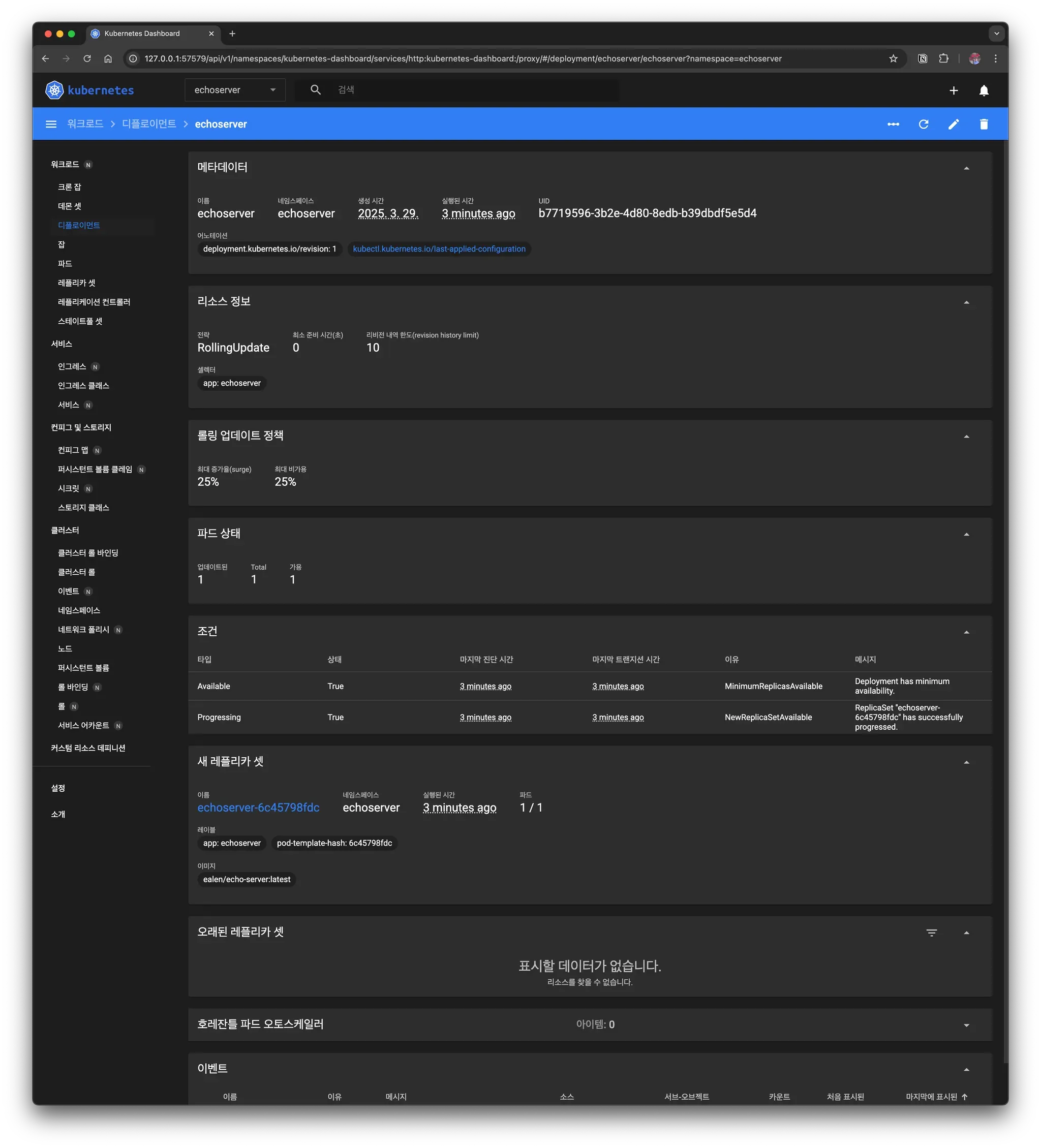Edit the deployment with the pencil icon

pos(954,123)
